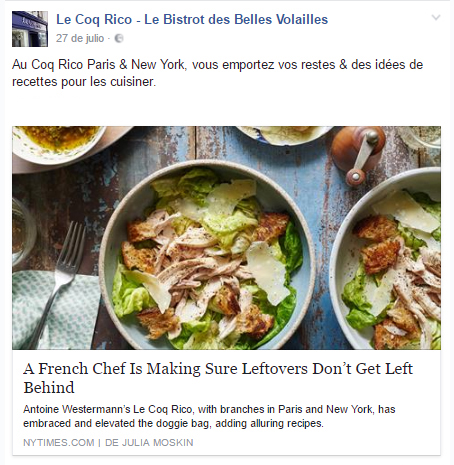Open article headline 'A French Chef Is Making Sure'
The width and height of the screenshot is (454, 465).
click(218, 378)
